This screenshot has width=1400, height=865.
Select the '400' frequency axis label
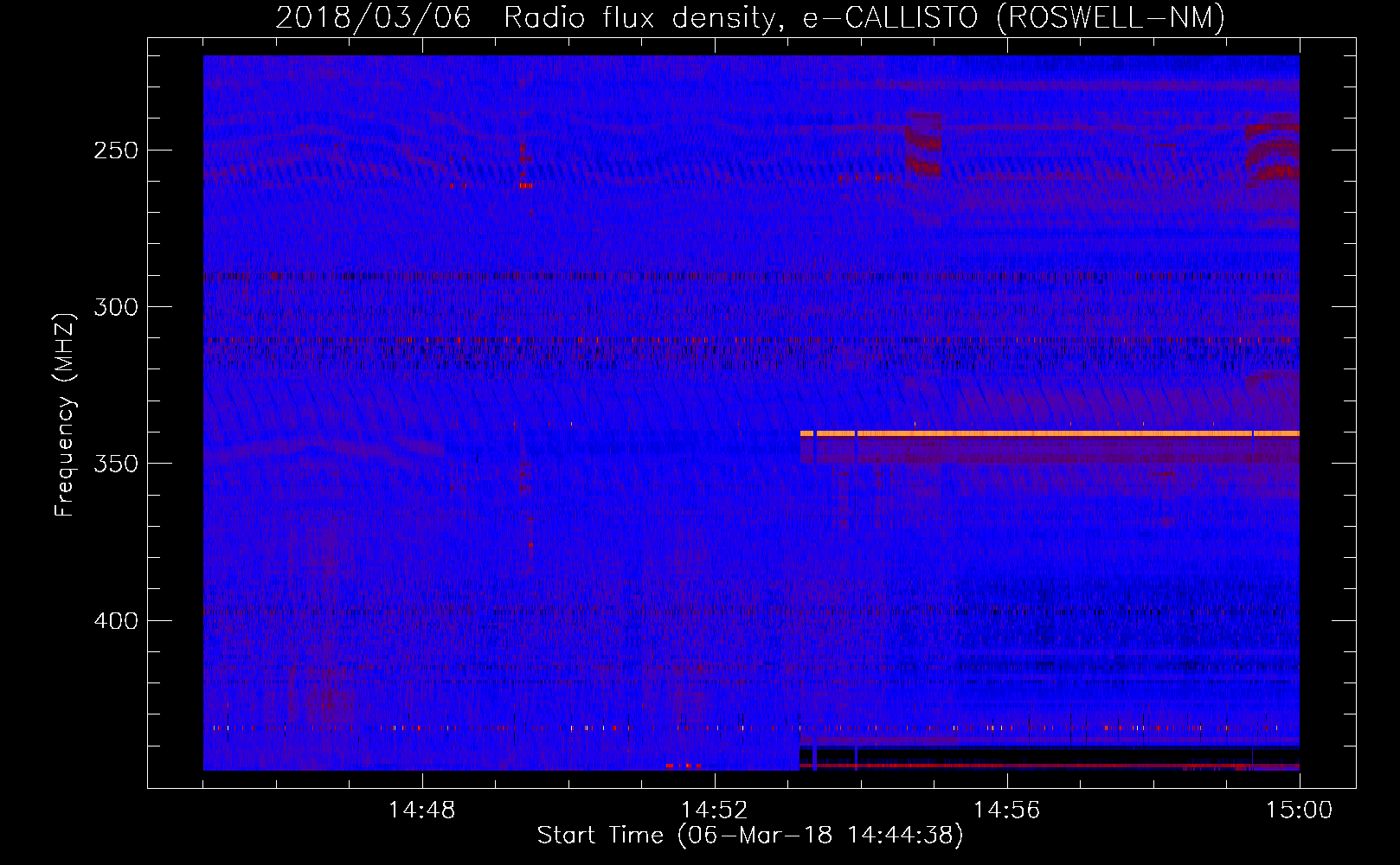point(116,621)
